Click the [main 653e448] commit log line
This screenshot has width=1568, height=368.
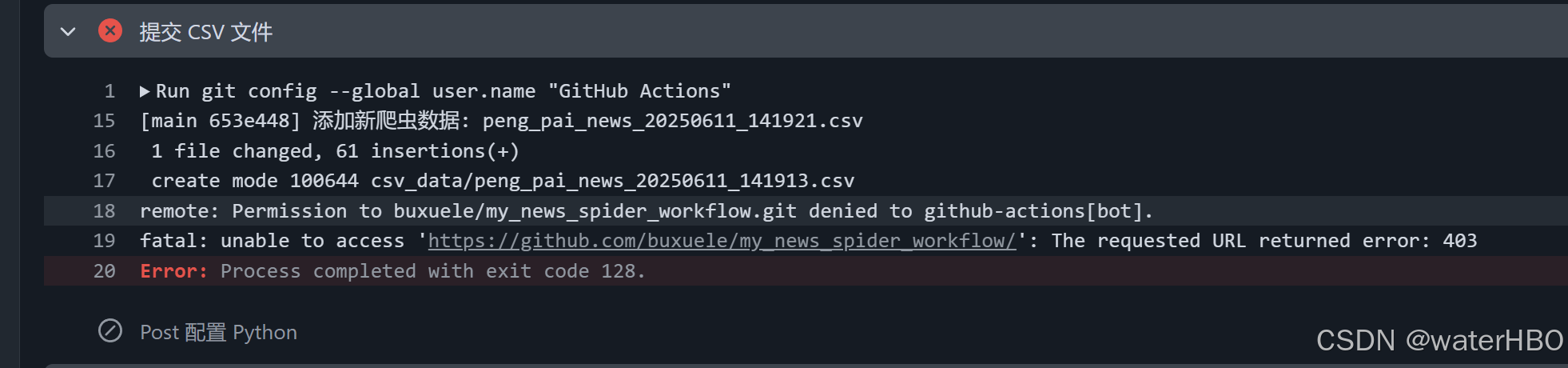[x=501, y=121]
